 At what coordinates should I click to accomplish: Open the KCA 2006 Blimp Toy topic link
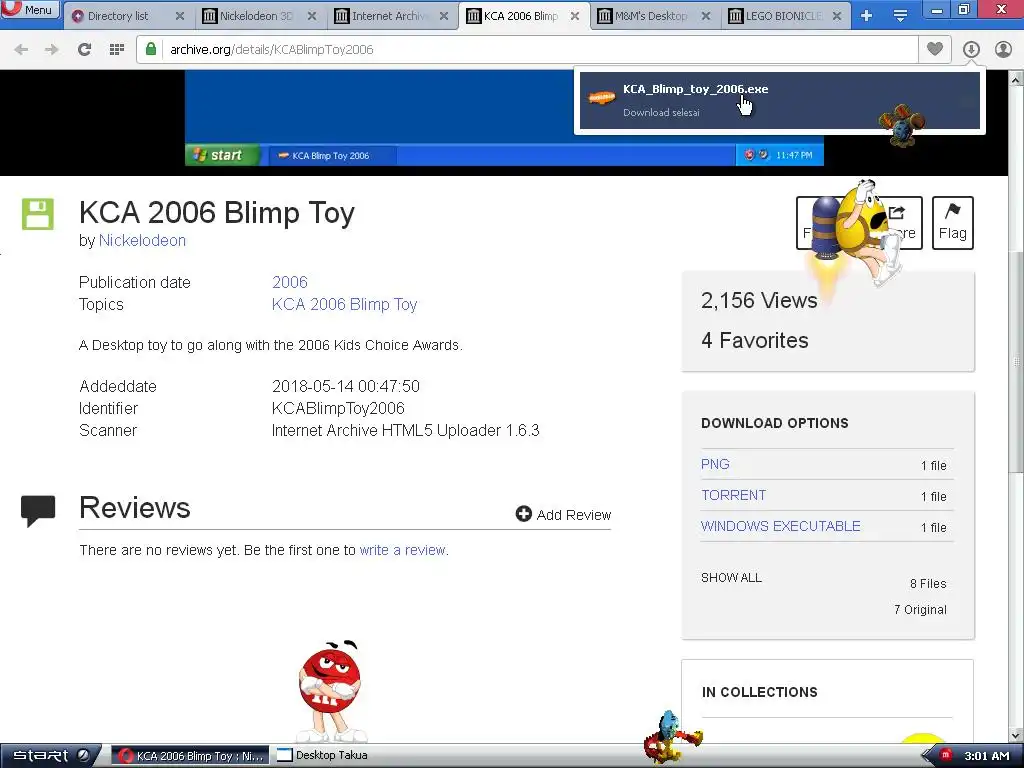[344, 304]
